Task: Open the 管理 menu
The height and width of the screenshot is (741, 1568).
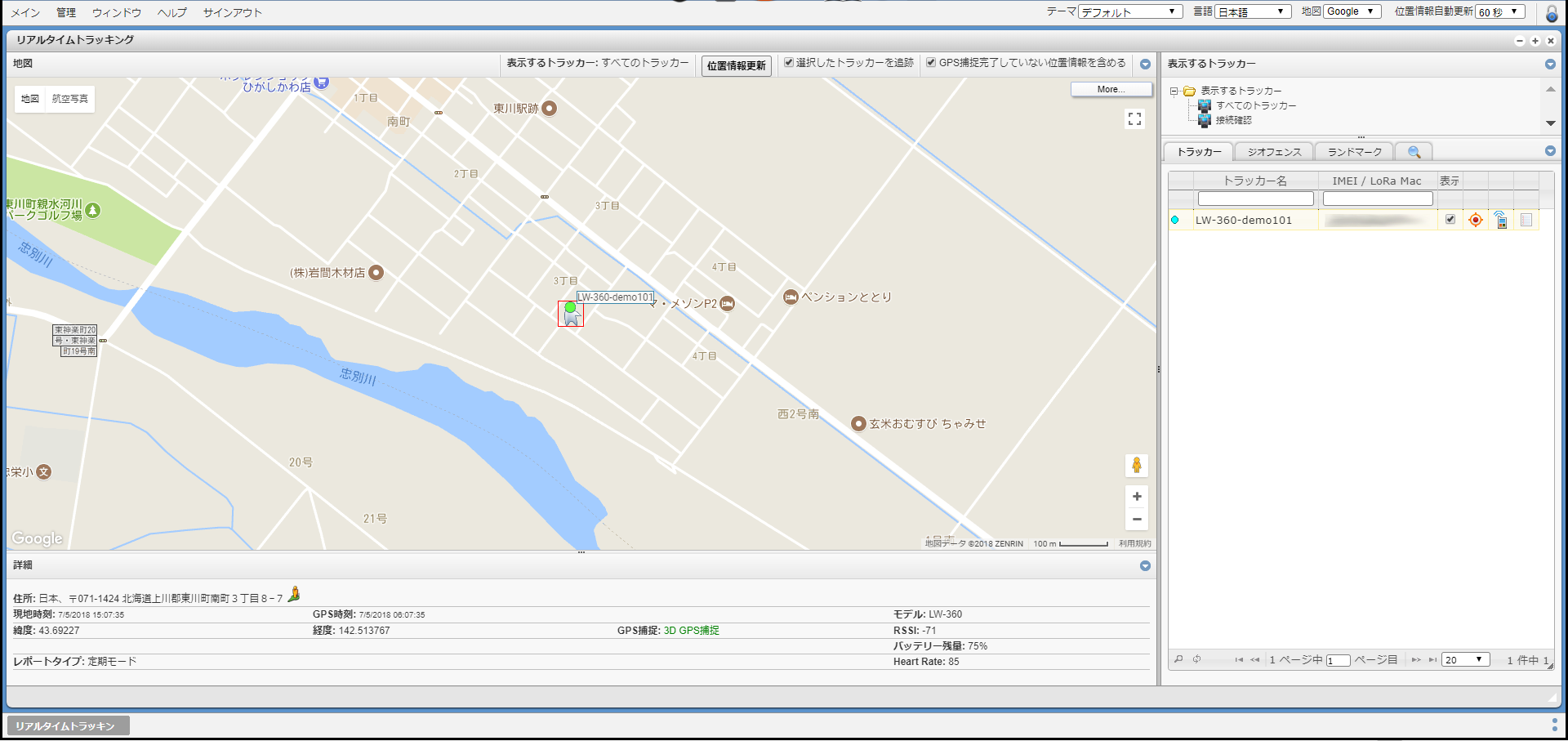Action: point(66,12)
